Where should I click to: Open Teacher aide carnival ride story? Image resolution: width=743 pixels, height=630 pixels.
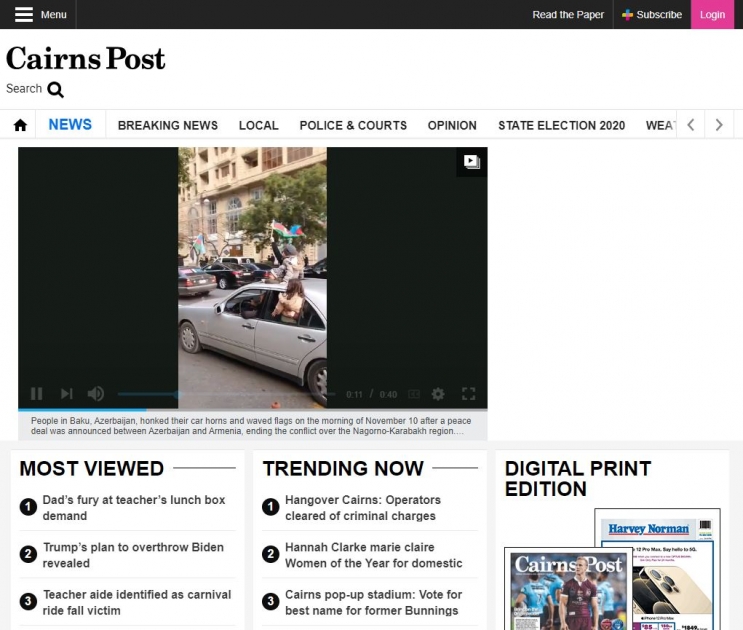(137, 603)
